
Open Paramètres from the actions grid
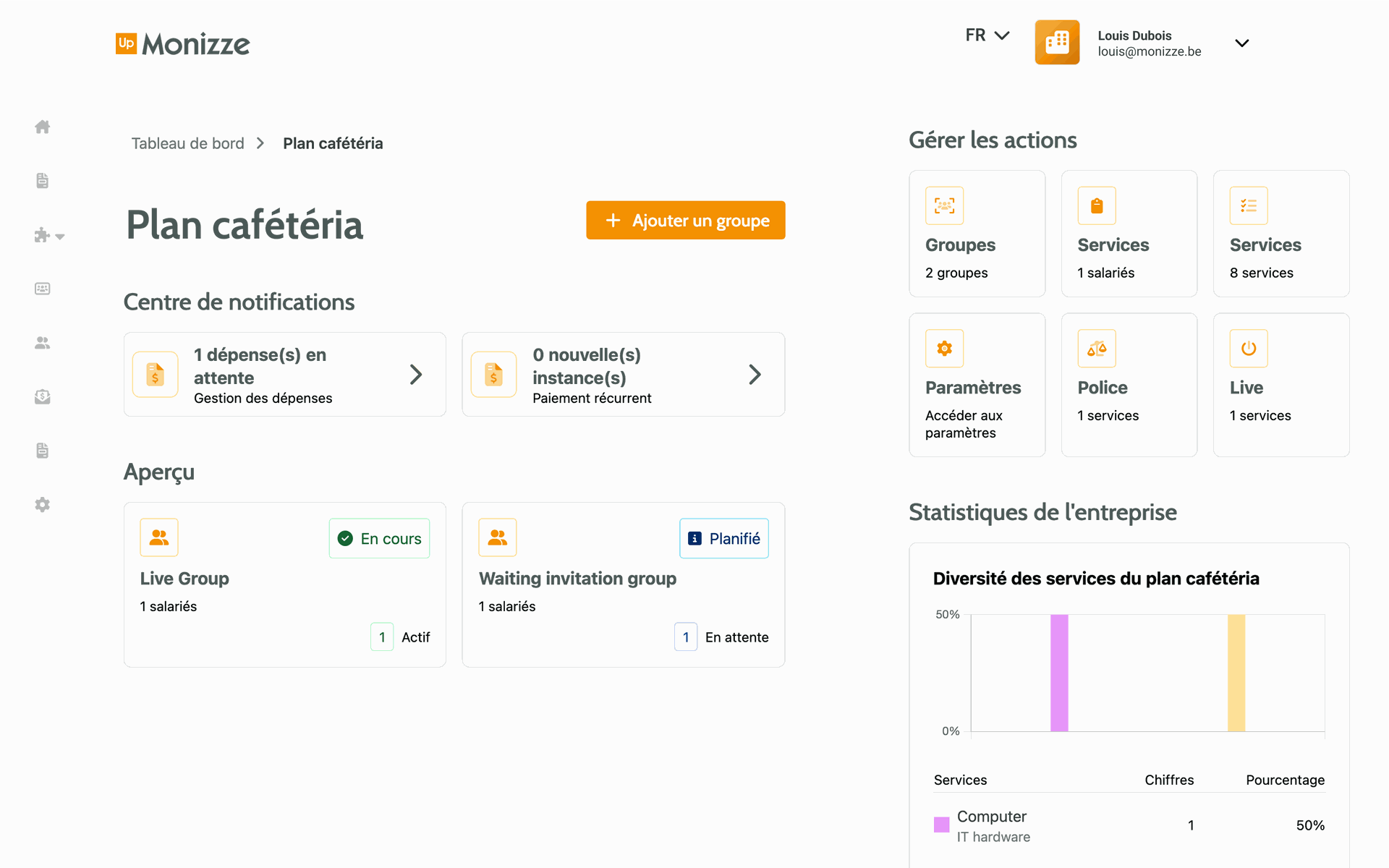pyautogui.click(x=977, y=384)
